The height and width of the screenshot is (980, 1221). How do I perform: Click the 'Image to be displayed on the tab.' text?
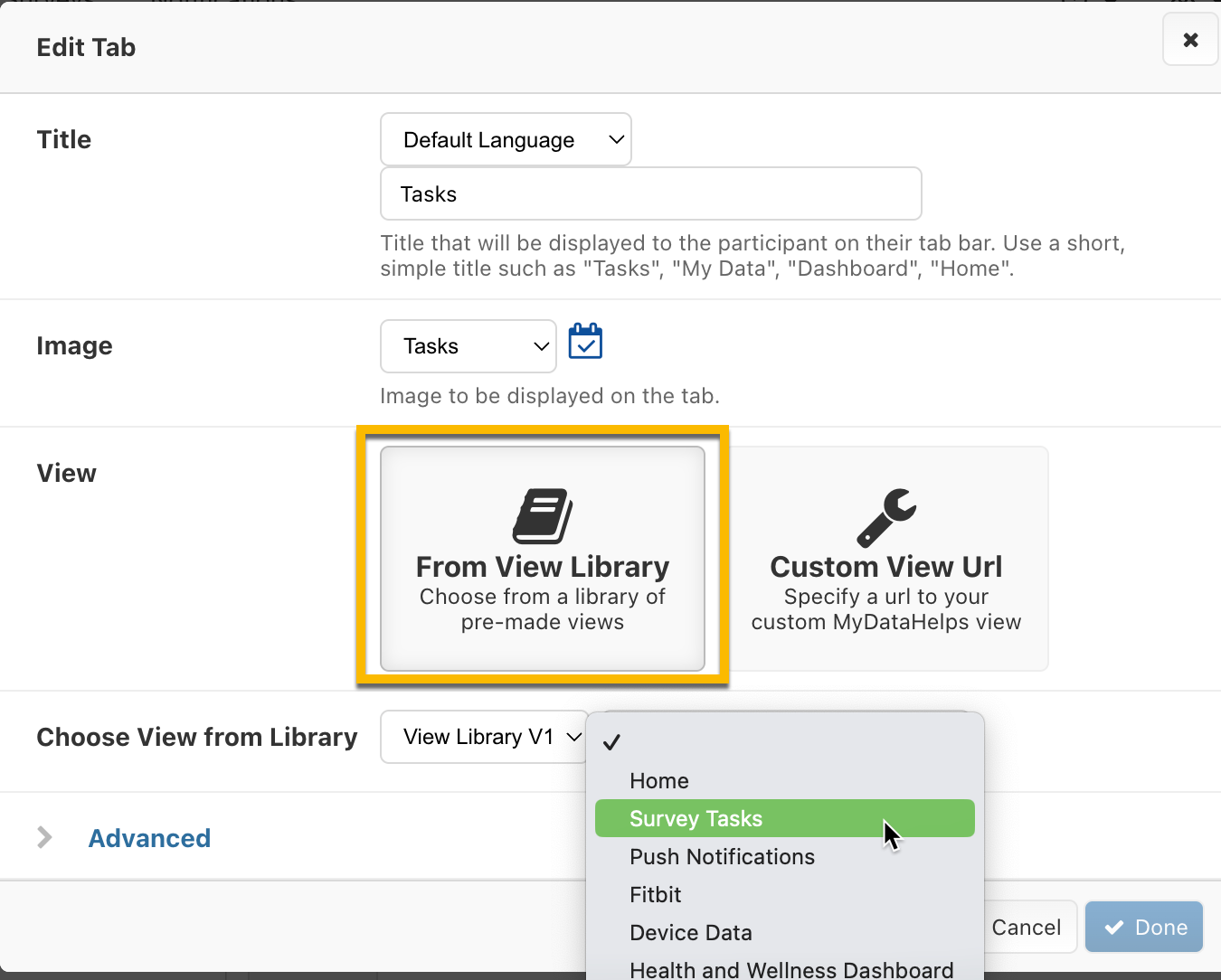pyautogui.click(x=550, y=396)
